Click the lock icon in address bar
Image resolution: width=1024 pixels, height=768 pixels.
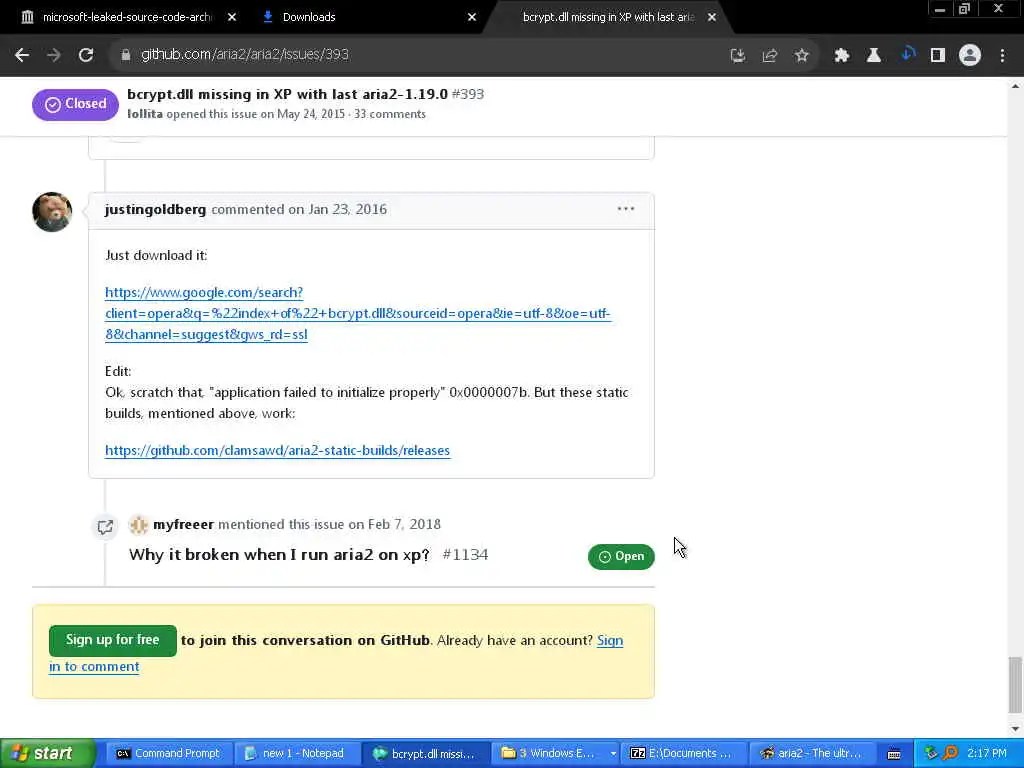[126, 55]
